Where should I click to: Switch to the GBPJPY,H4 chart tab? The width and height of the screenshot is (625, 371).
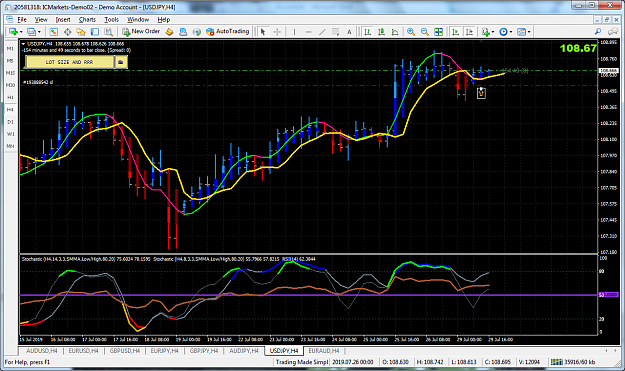tap(204, 351)
